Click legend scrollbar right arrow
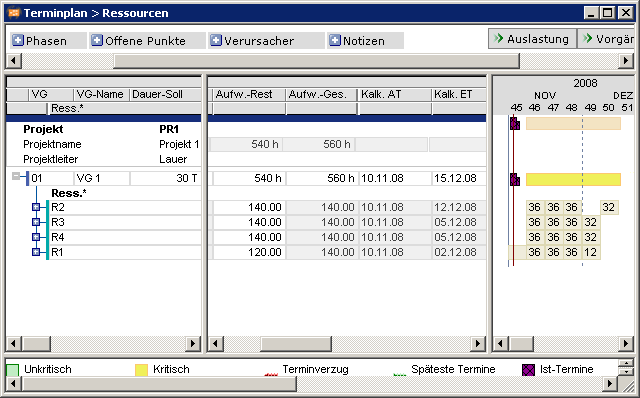 [609, 384]
